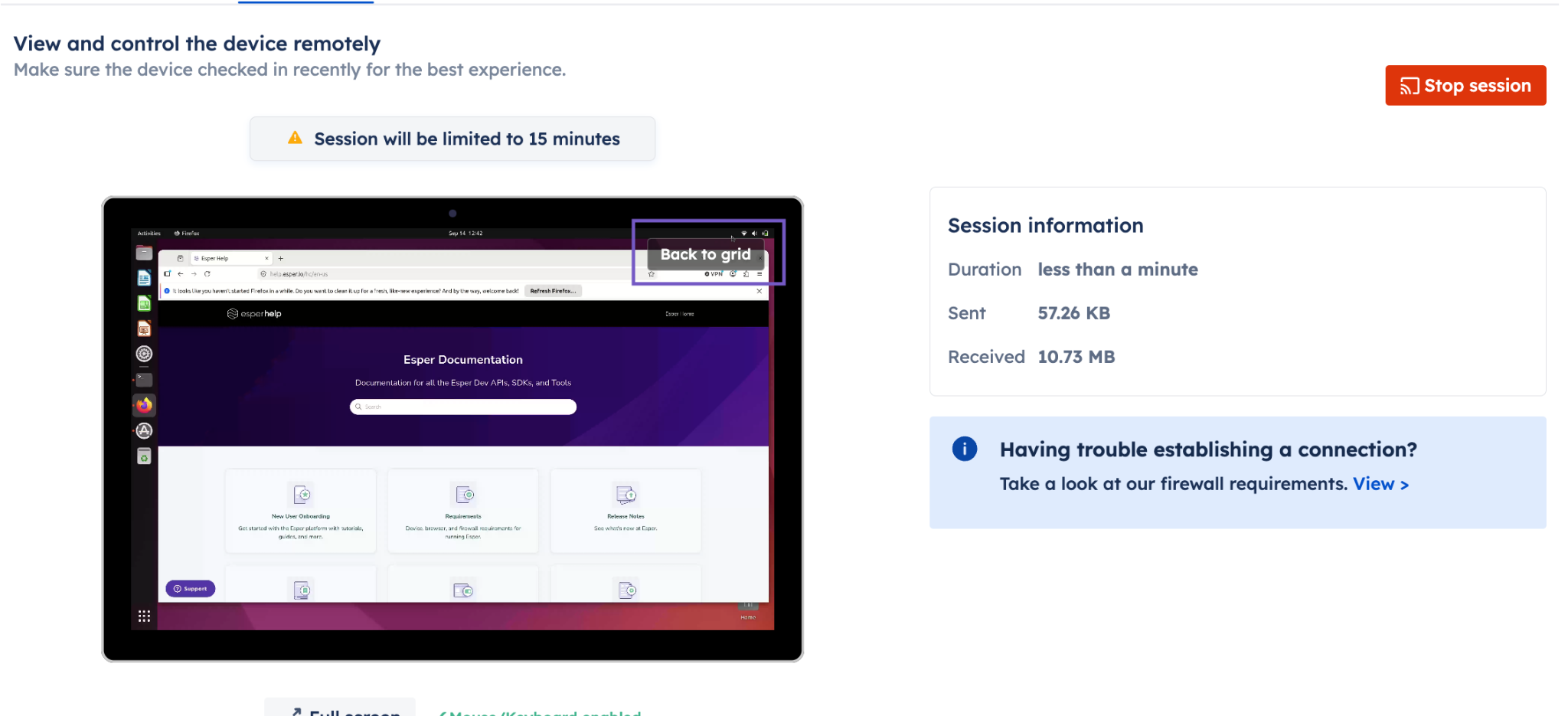The image size is (1568, 716).
Task: Launch LibreOffice Writer from the dock
Action: (144, 278)
